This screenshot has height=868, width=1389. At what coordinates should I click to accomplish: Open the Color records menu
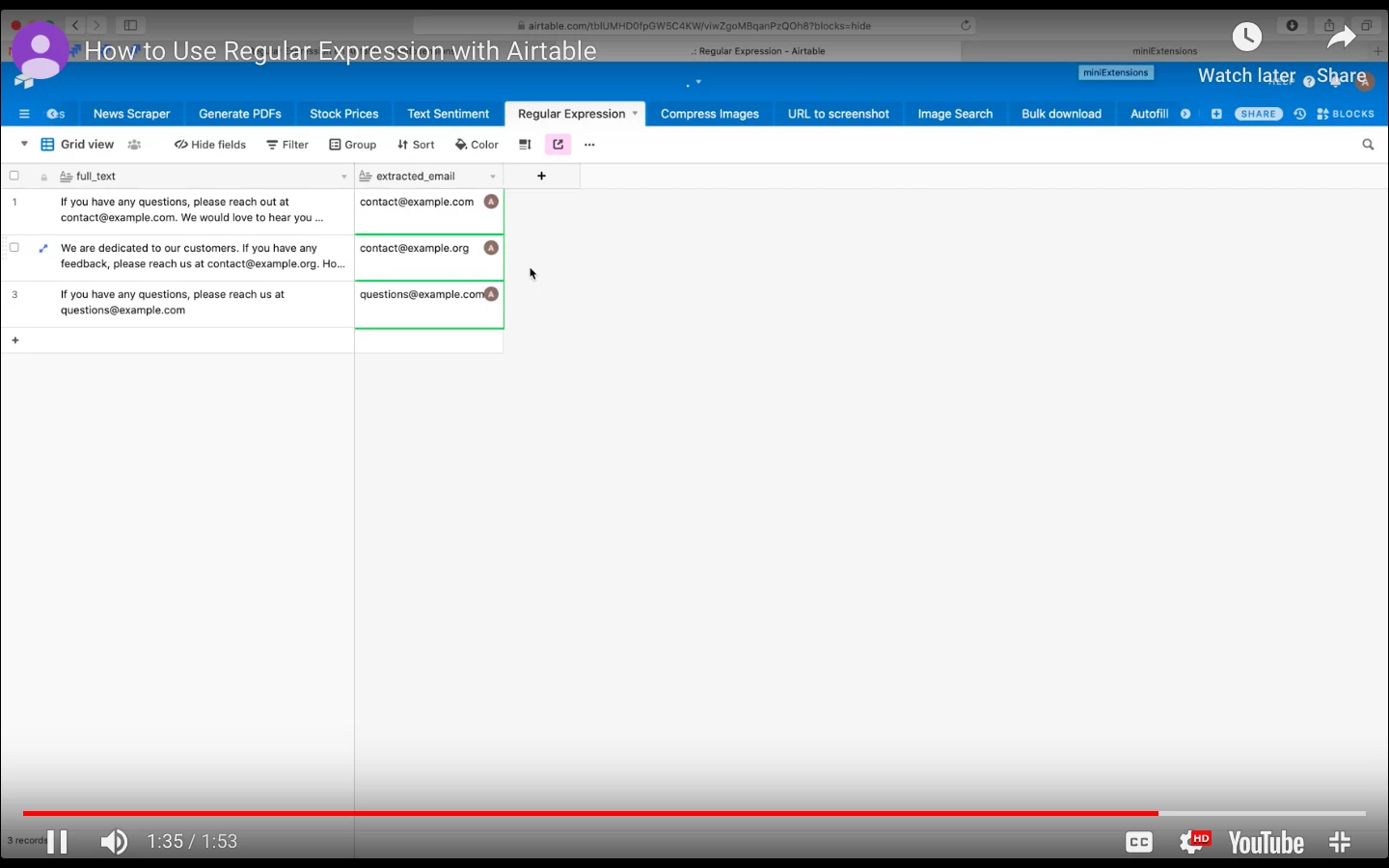[x=477, y=145]
